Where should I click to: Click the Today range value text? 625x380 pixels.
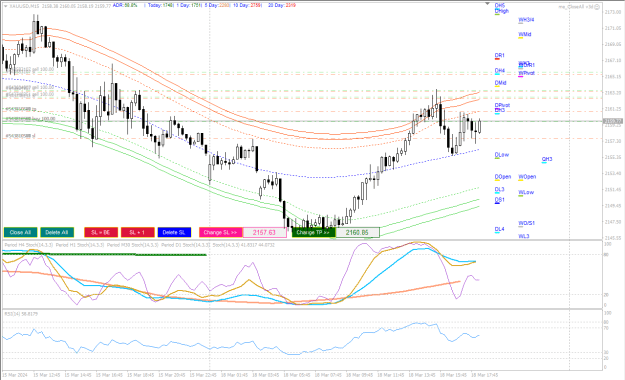pyautogui.click(x=160, y=6)
